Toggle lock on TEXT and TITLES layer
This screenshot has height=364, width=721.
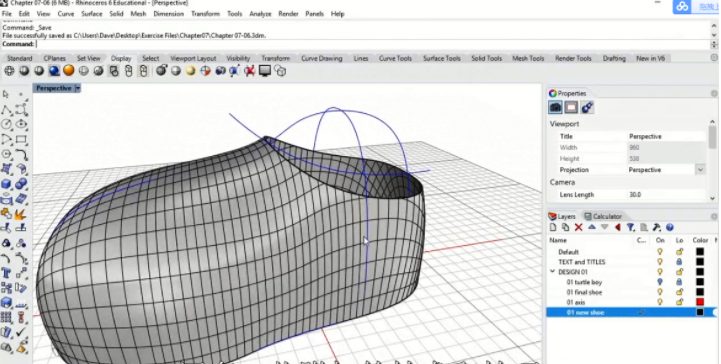[x=679, y=262]
